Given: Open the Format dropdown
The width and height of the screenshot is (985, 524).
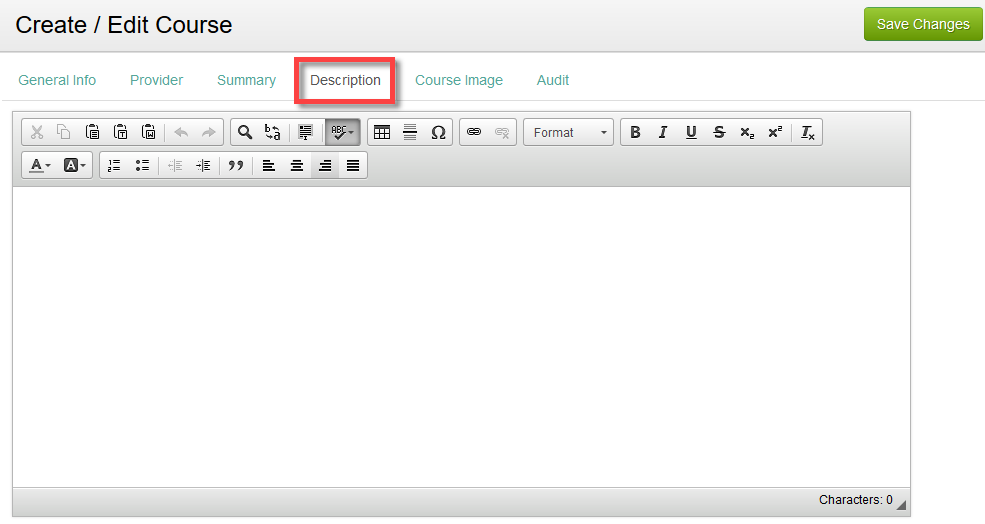Looking at the screenshot, I should (569, 133).
